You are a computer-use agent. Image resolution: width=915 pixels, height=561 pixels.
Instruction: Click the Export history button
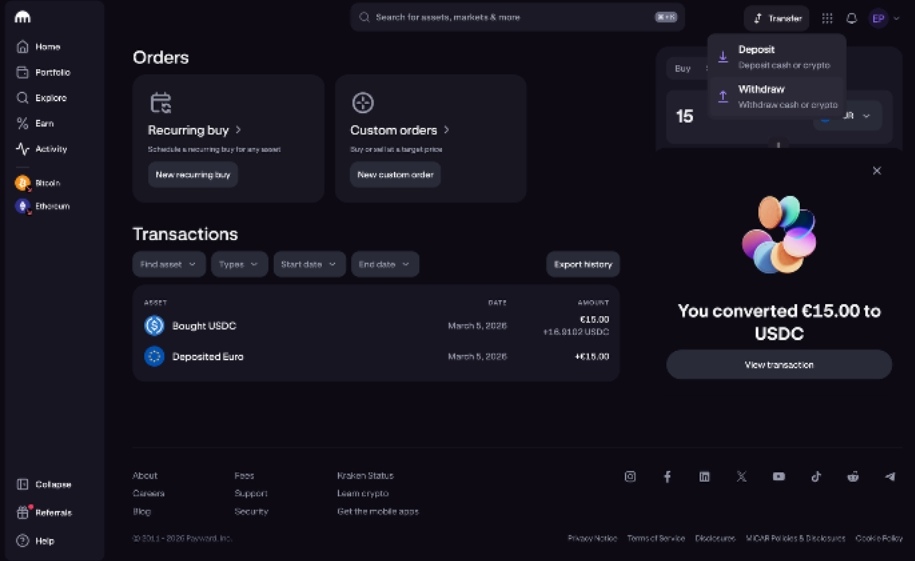click(583, 264)
